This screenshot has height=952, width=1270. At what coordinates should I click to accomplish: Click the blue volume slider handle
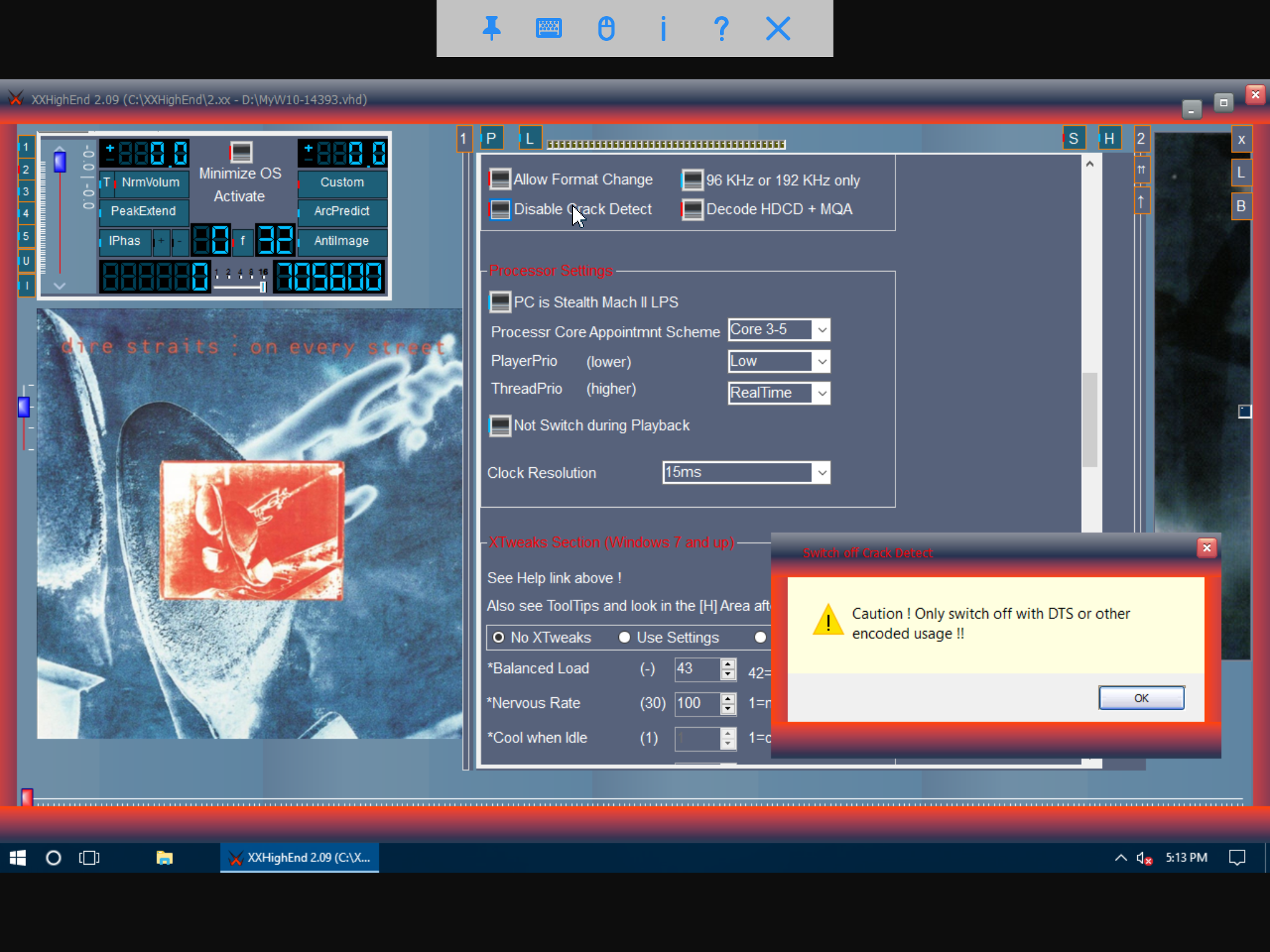(60, 161)
